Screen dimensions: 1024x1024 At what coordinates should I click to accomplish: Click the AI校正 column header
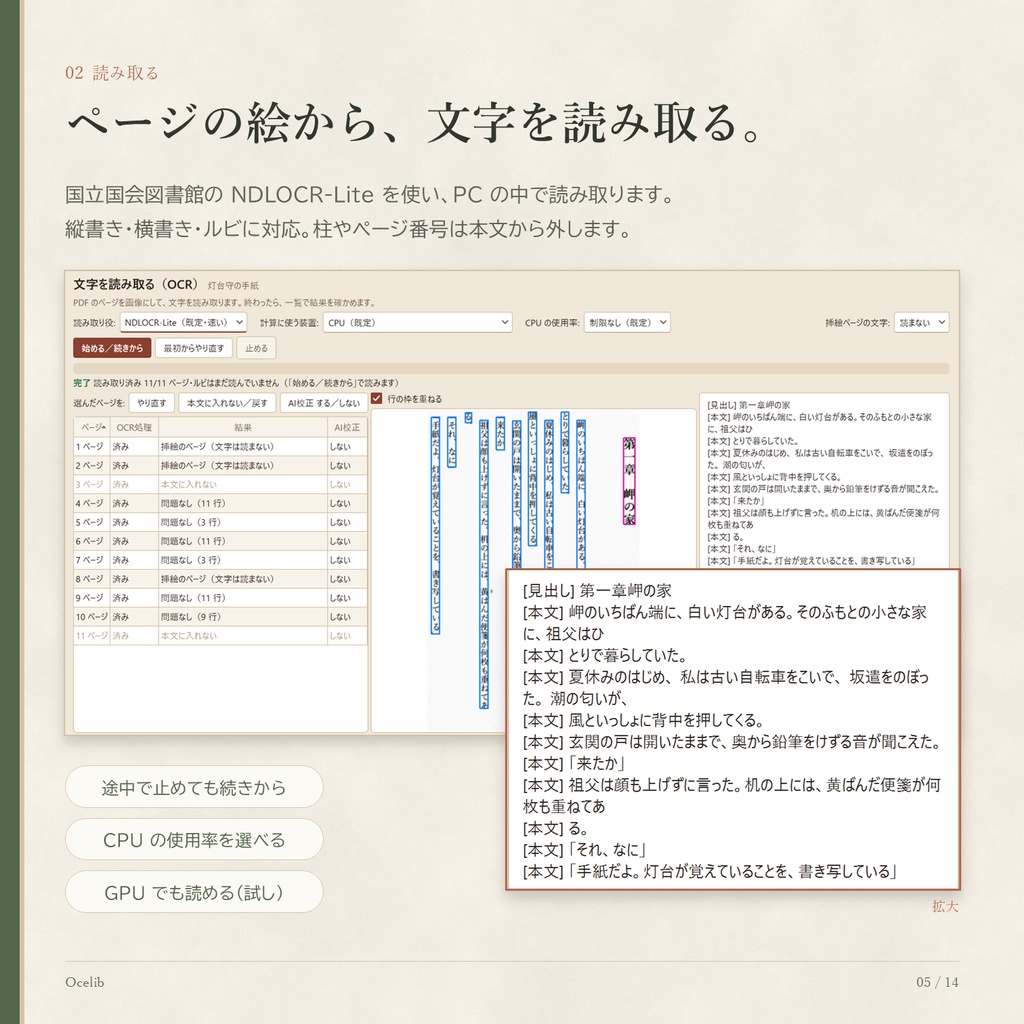point(347,427)
